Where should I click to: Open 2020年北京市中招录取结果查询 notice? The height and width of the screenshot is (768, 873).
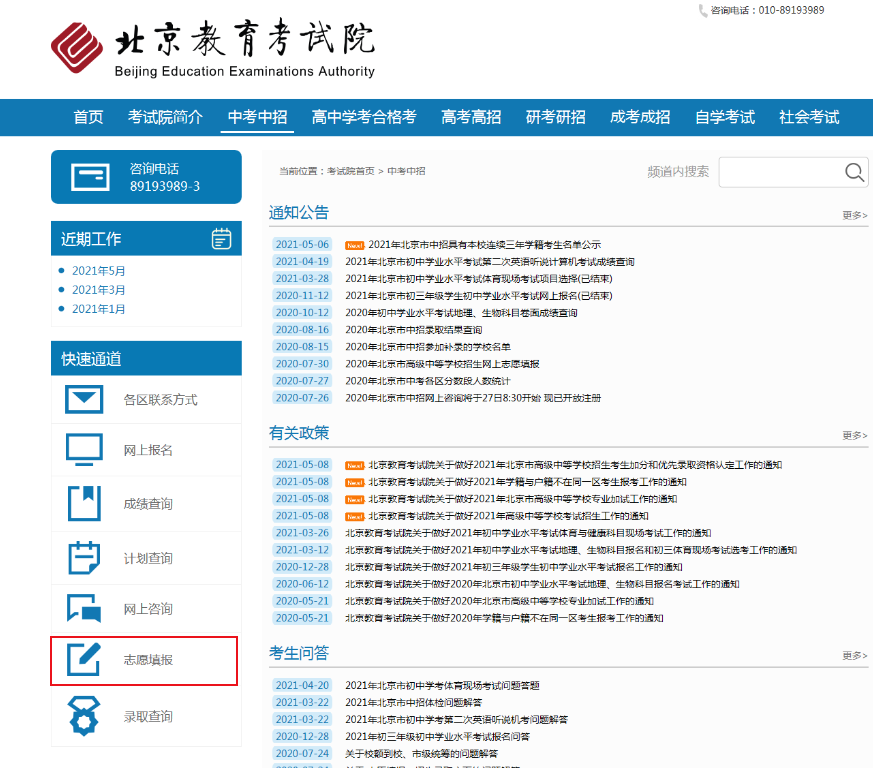(x=414, y=330)
